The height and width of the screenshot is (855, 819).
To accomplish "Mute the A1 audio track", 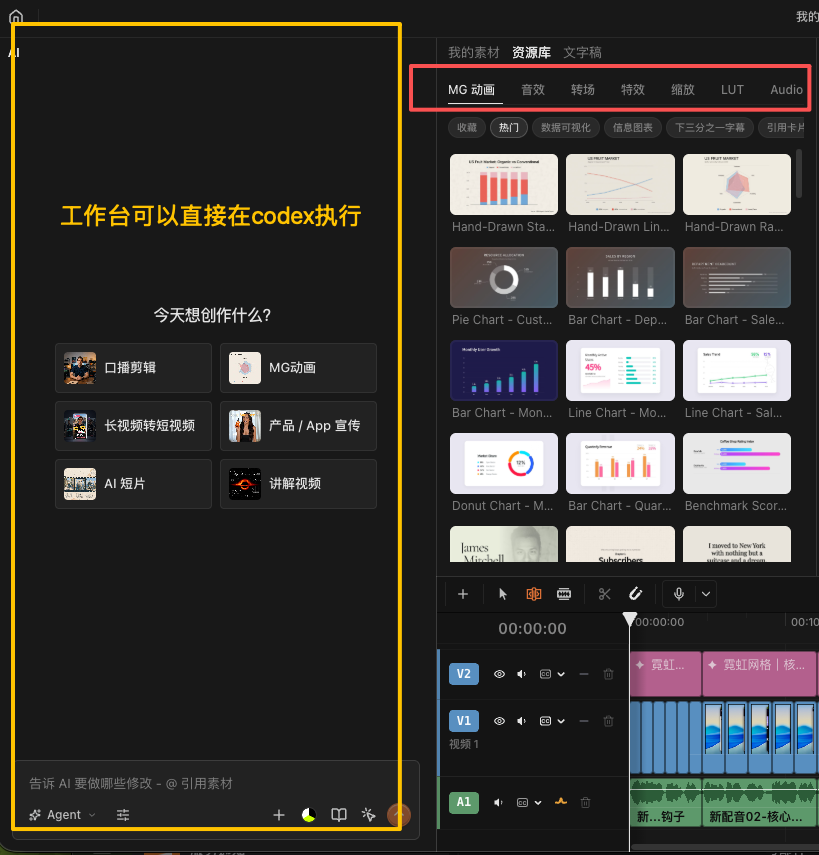I will [498, 802].
